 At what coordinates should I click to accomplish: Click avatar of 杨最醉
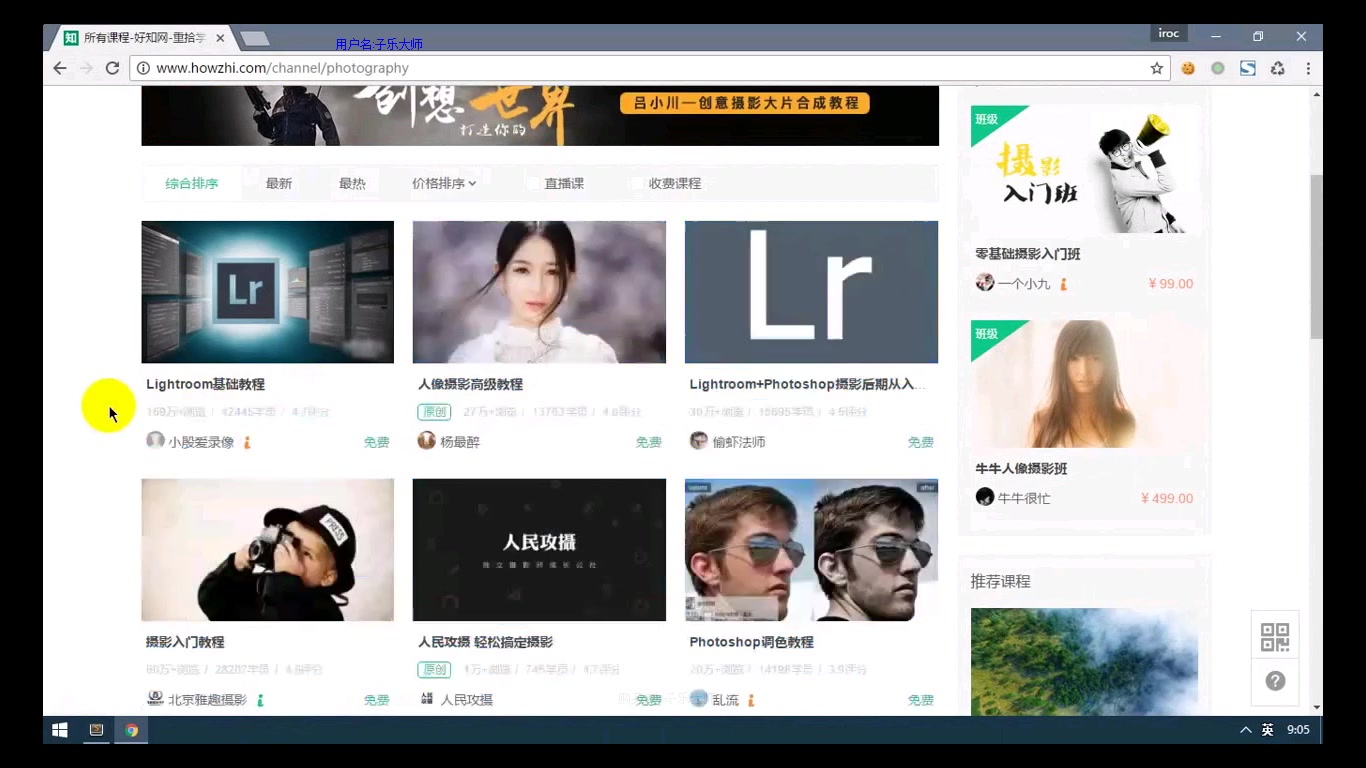tap(427, 441)
